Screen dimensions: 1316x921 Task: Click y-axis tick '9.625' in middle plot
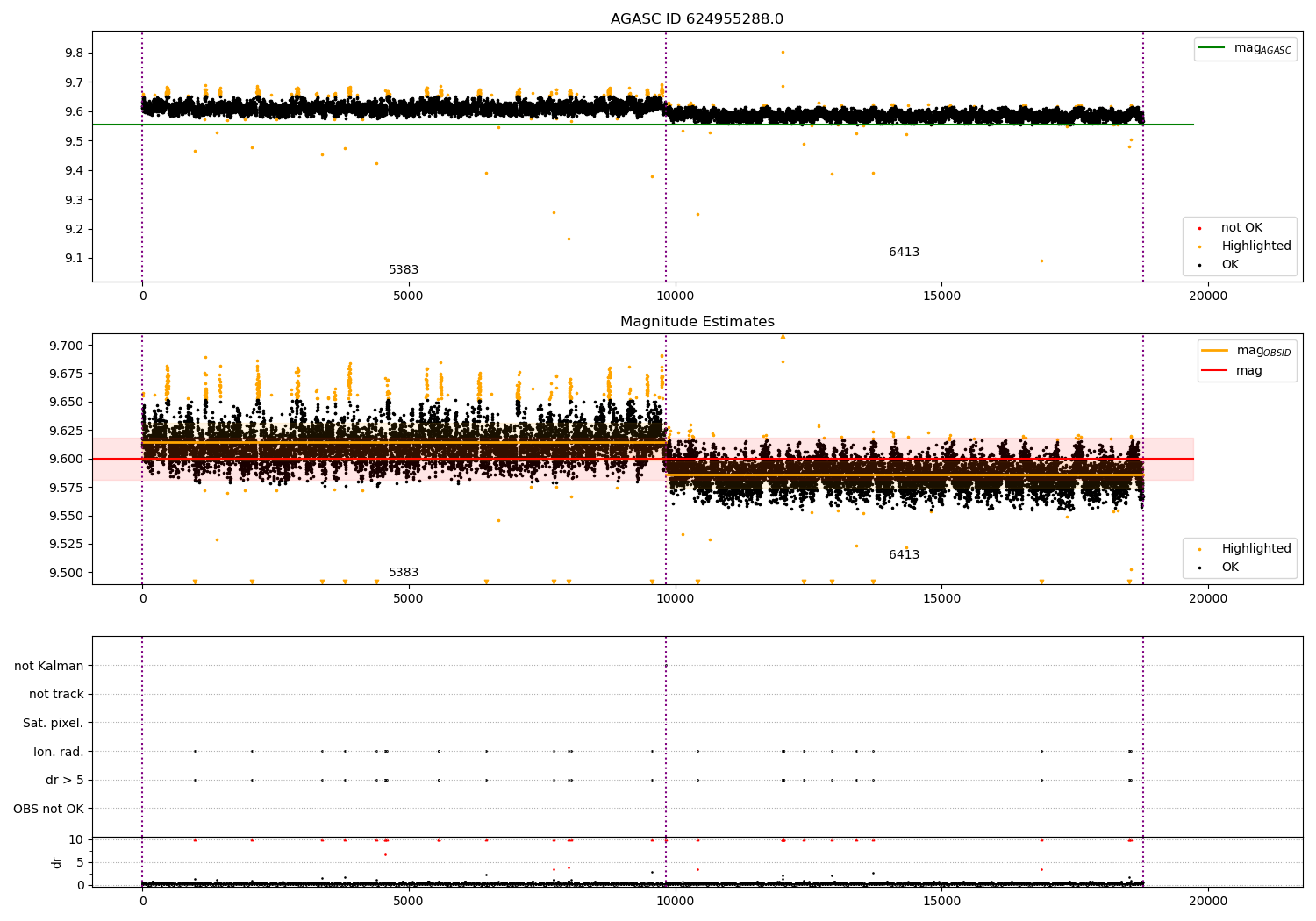68,431
